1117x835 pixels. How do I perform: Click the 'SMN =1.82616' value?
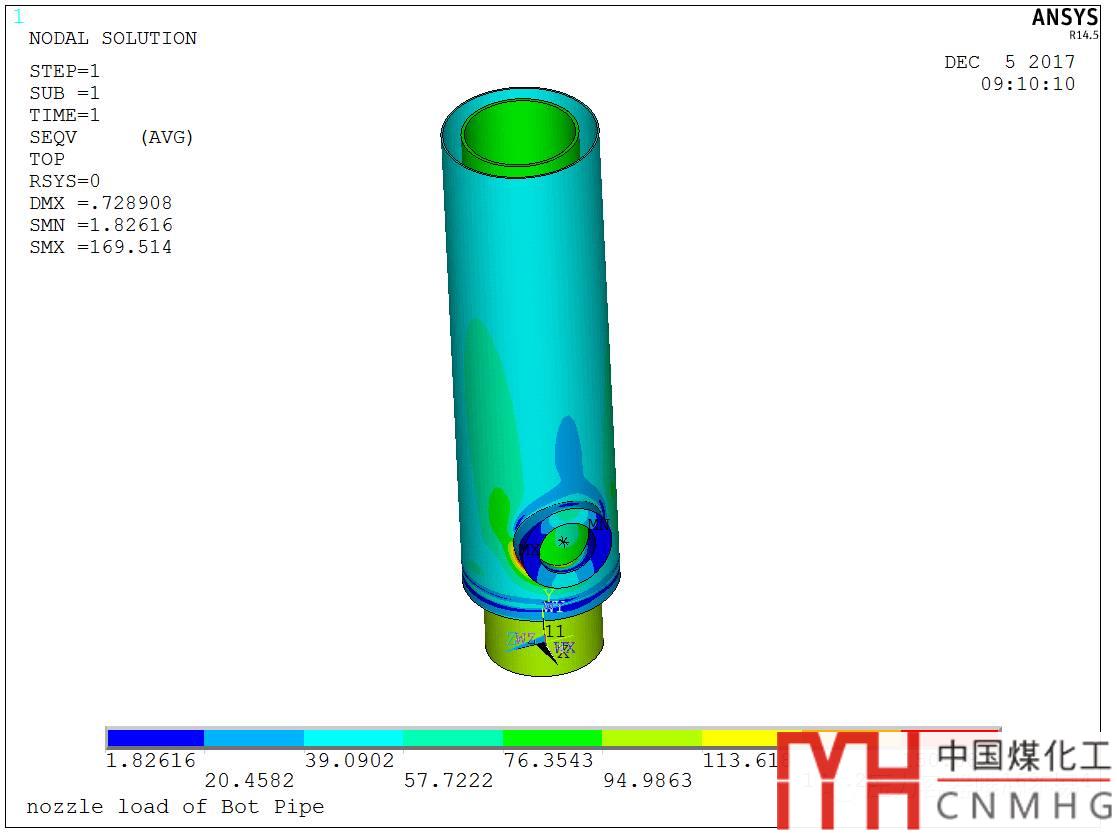(100, 225)
